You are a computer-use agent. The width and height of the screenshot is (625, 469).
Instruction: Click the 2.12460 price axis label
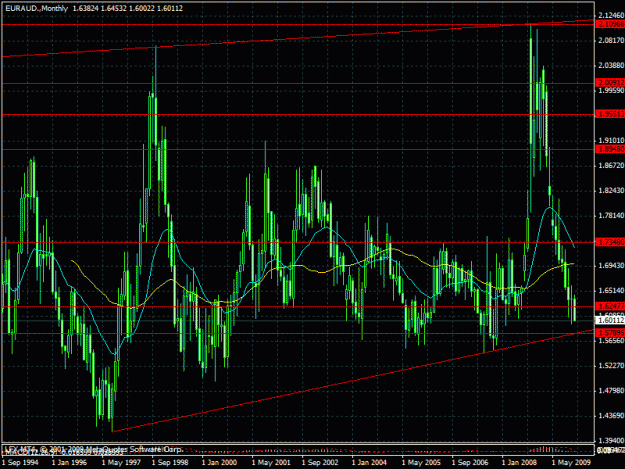(x=611, y=16)
